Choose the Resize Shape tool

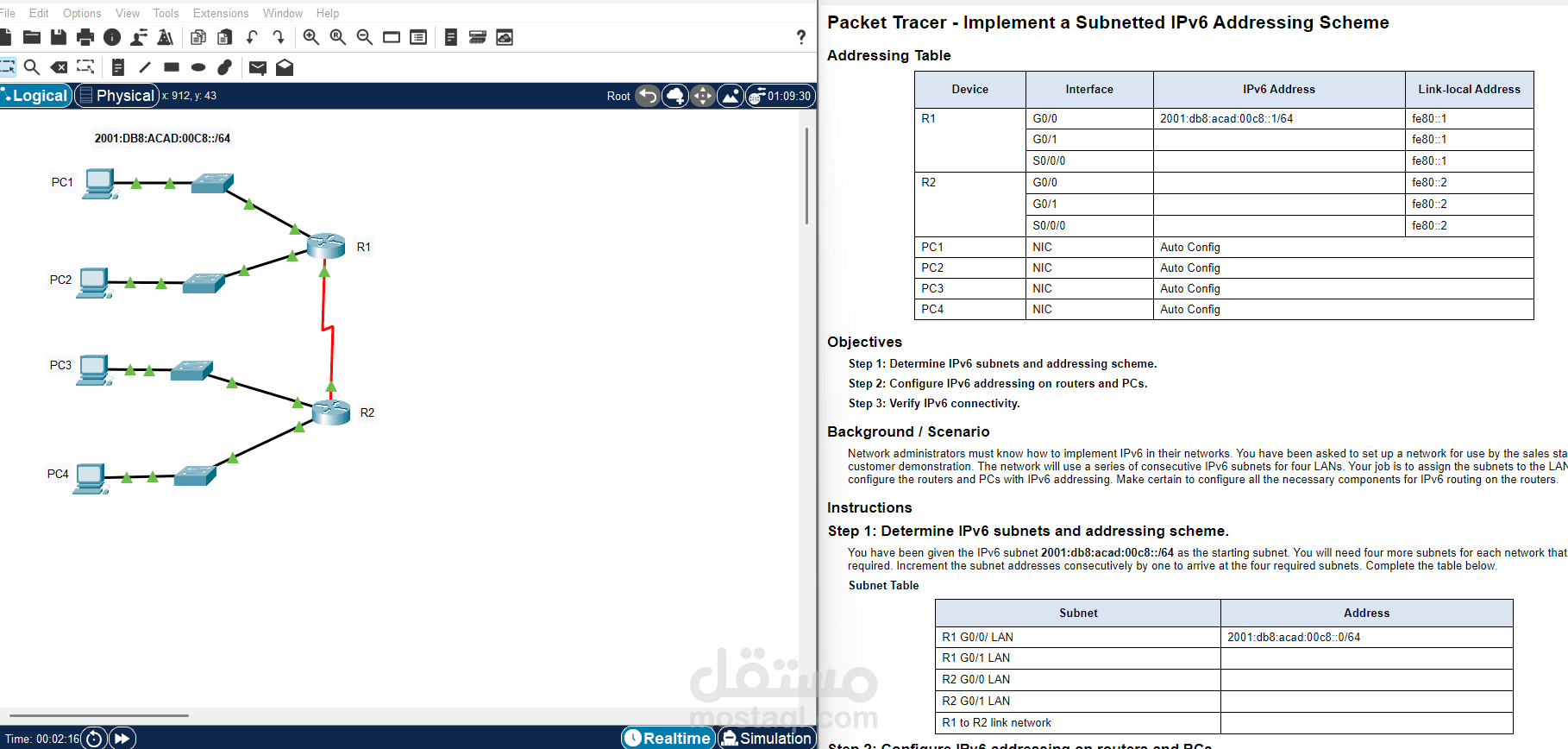click(85, 66)
